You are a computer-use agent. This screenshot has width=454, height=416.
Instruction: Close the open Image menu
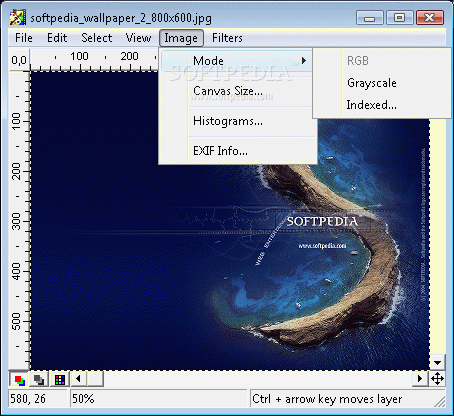pos(181,38)
